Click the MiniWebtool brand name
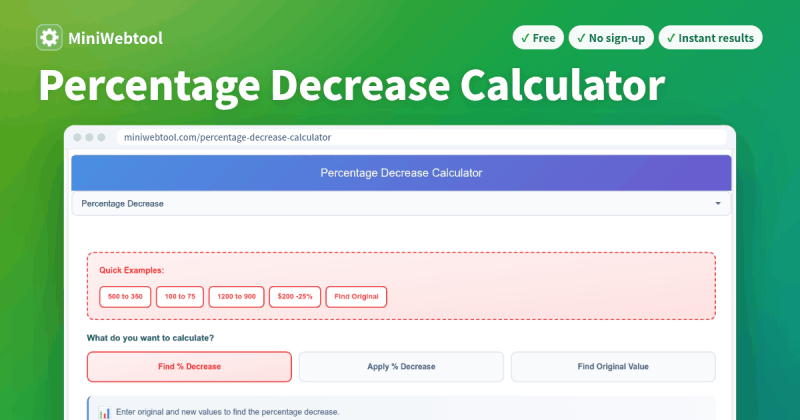The image size is (800, 420). (x=115, y=38)
